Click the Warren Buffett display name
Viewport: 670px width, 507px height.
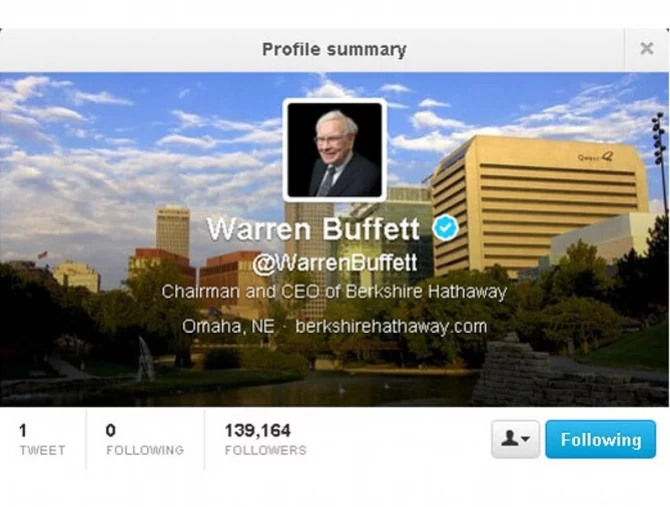pyautogui.click(x=313, y=229)
